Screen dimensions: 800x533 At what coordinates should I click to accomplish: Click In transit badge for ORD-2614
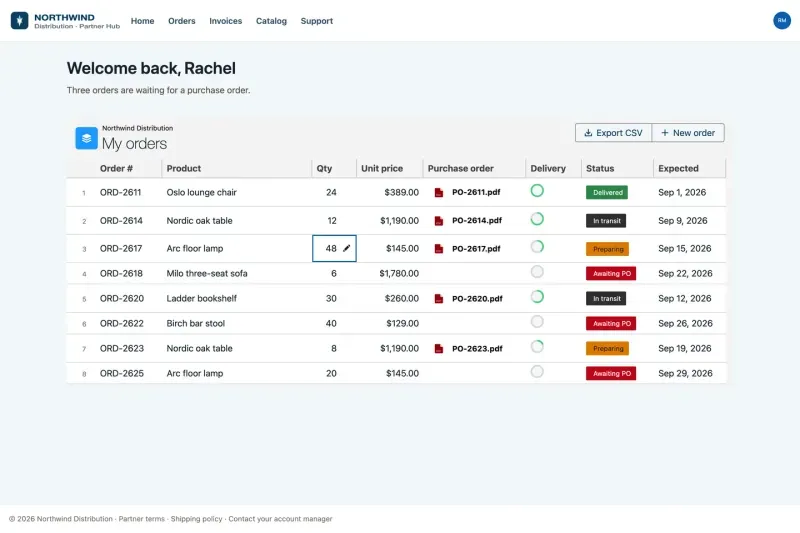pyautogui.click(x=606, y=220)
